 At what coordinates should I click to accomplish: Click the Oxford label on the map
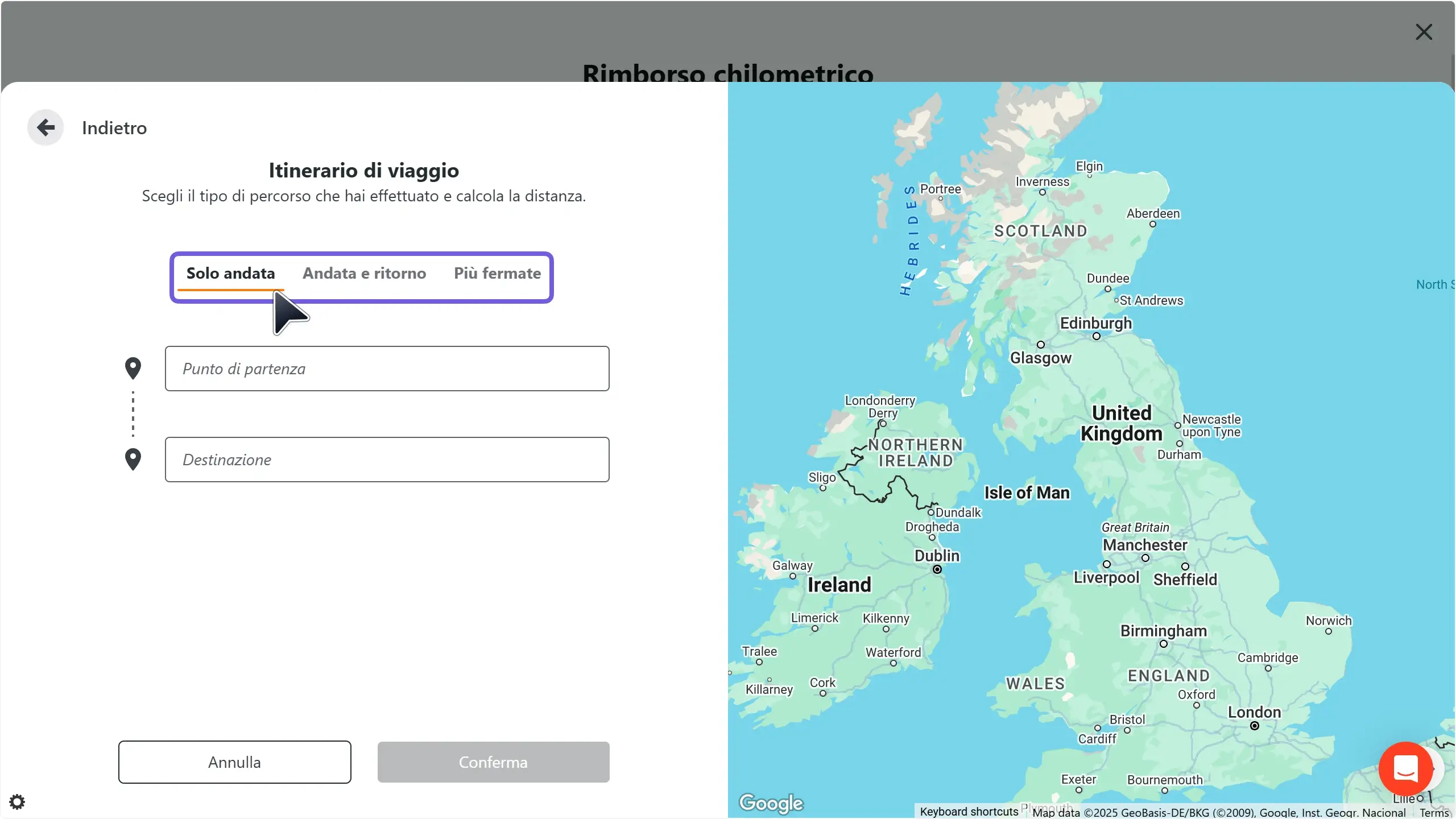[x=1197, y=694]
